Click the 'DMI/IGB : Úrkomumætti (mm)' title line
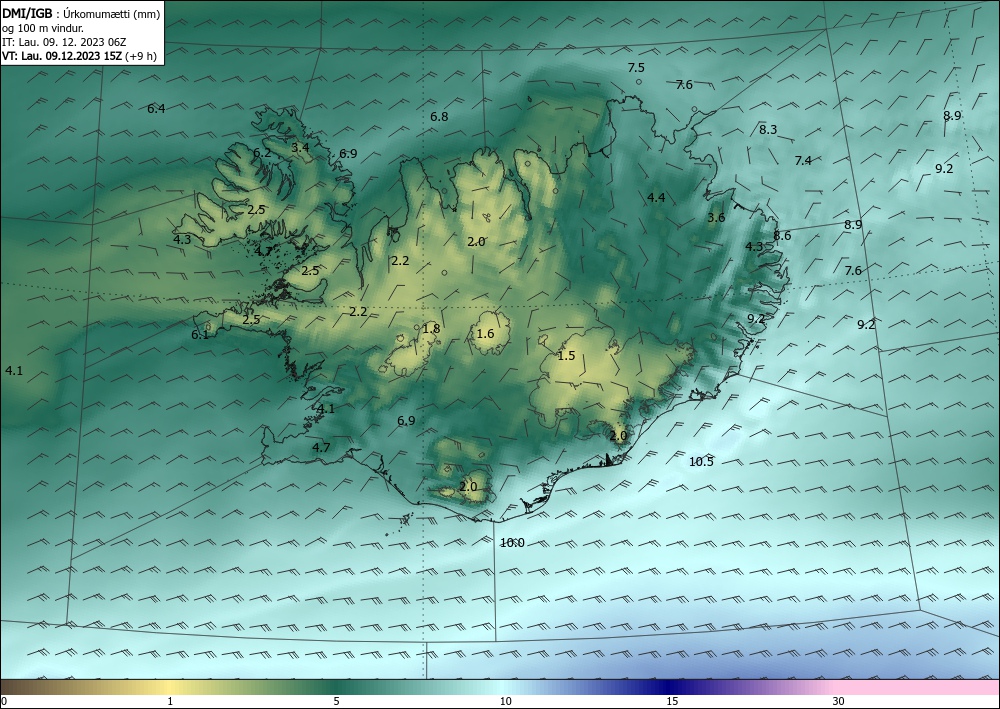Viewport: 1000px width, 709px height. point(81,13)
